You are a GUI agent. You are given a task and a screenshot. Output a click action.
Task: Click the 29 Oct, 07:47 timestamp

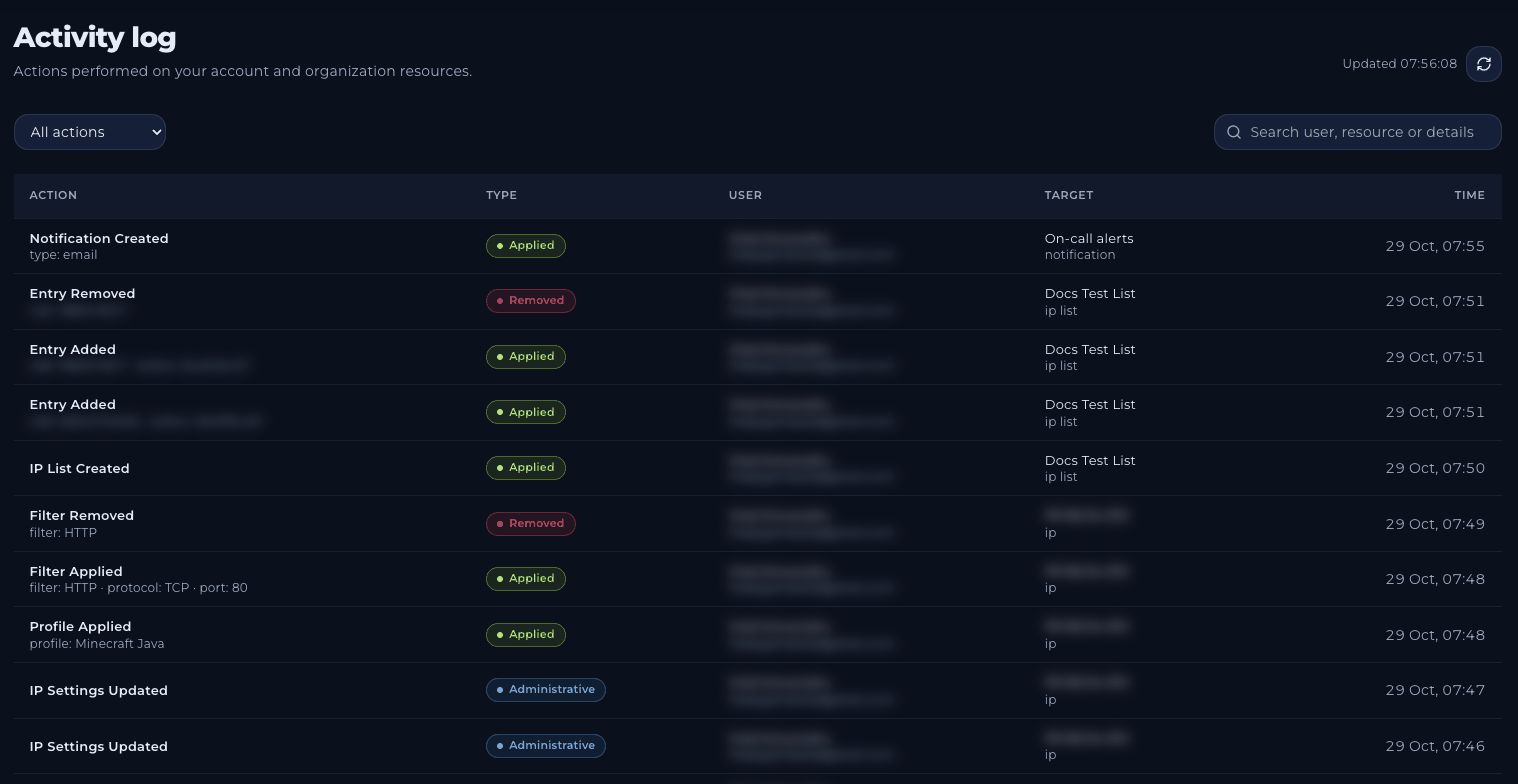1435,690
